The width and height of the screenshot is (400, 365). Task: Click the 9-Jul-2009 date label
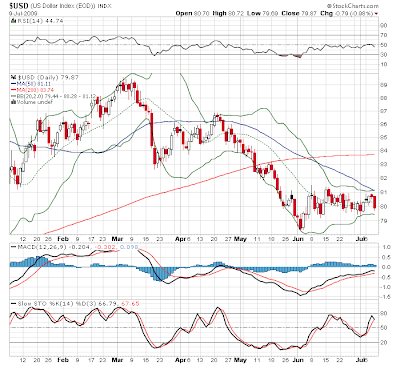pyautogui.click(x=23, y=14)
